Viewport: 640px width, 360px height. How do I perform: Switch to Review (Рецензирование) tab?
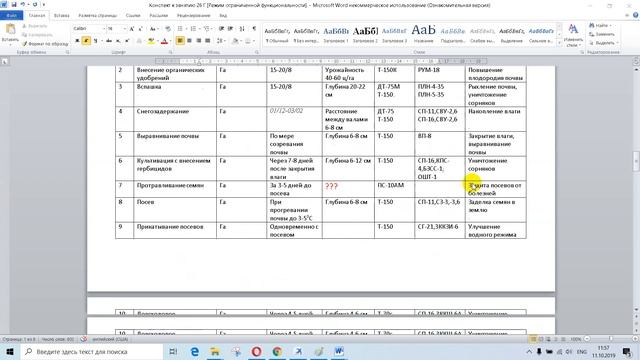(x=193, y=16)
